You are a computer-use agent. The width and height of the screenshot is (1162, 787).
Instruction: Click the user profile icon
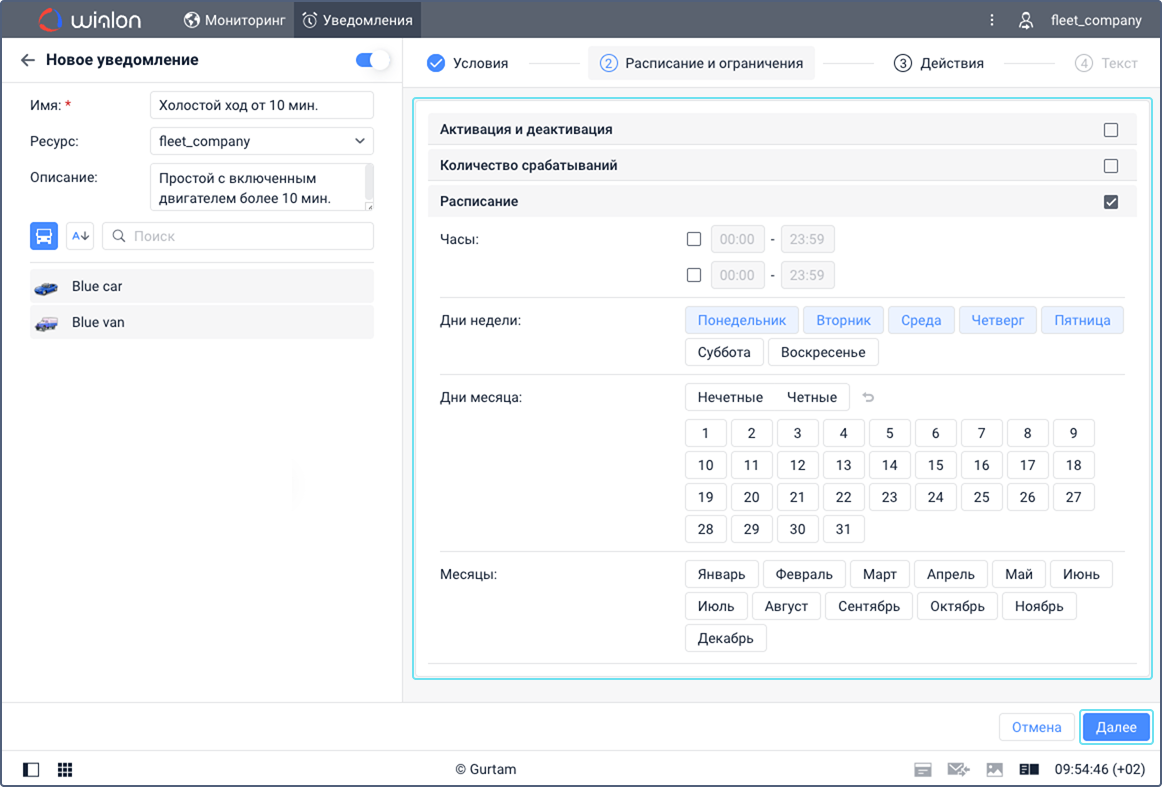[x=1026, y=20]
